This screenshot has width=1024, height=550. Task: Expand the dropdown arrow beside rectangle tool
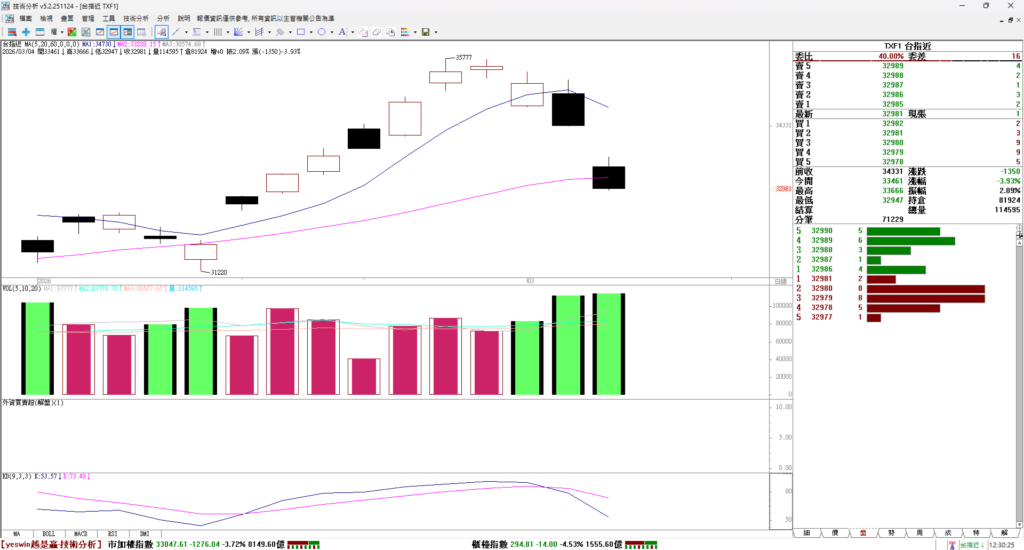pos(311,32)
